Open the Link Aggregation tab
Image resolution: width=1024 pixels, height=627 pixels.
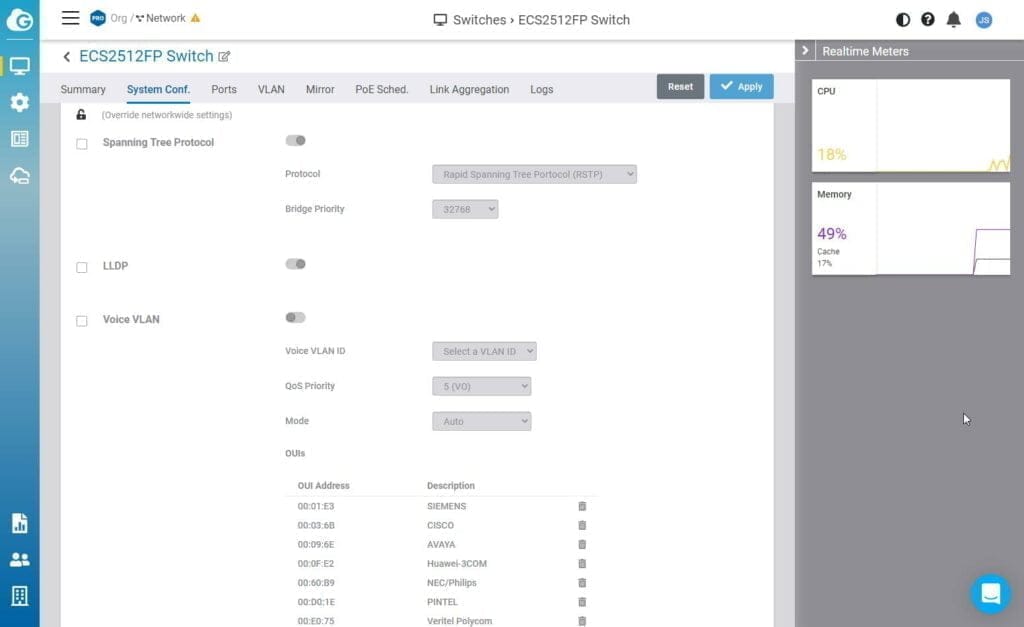[x=469, y=89]
